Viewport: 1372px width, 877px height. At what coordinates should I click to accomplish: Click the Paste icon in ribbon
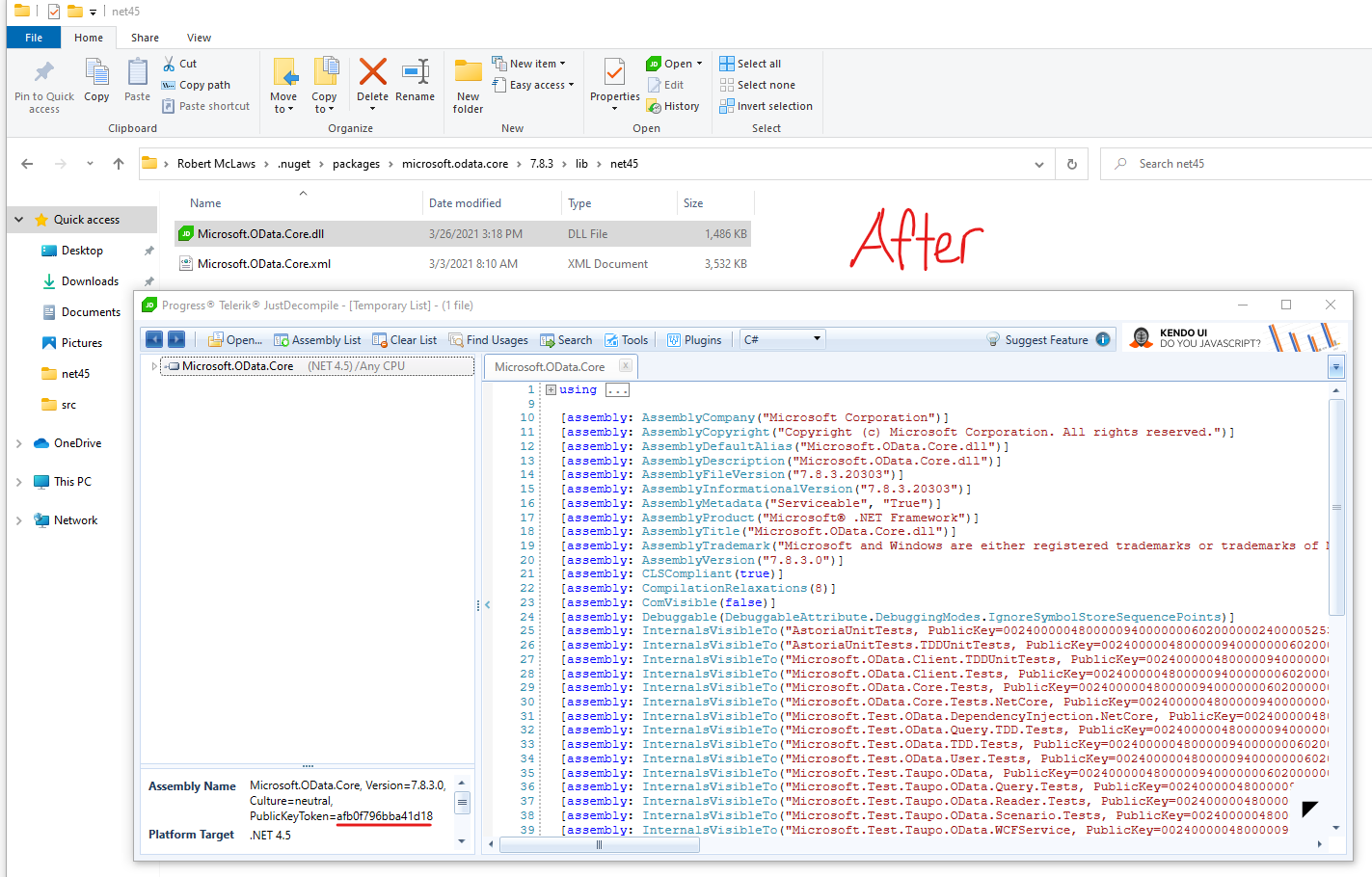click(138, 73)
